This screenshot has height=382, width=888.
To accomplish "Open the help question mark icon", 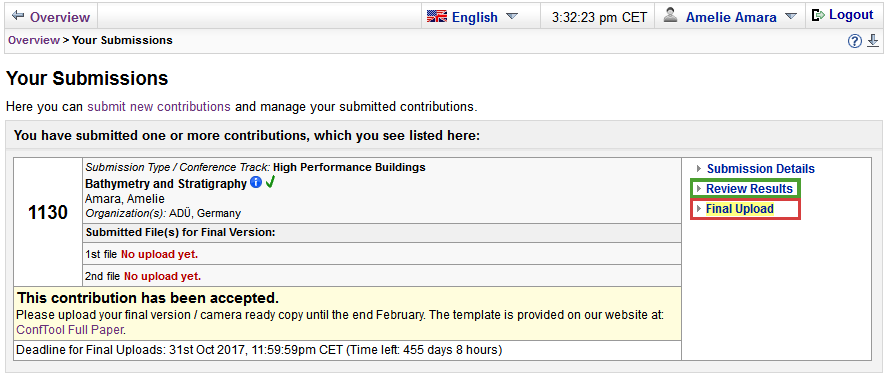I will click(855, 41).
